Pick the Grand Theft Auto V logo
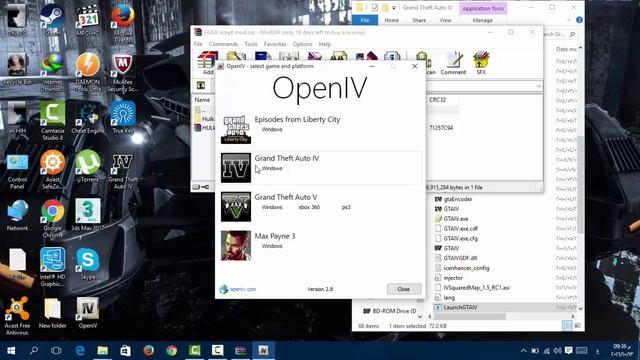The width and height of the screenshot is (640, 360). [x=236, y=207]
